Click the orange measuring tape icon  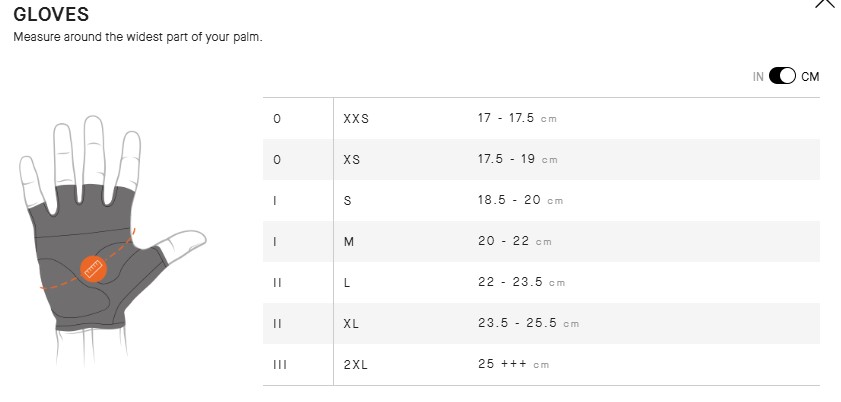[94, 268]
